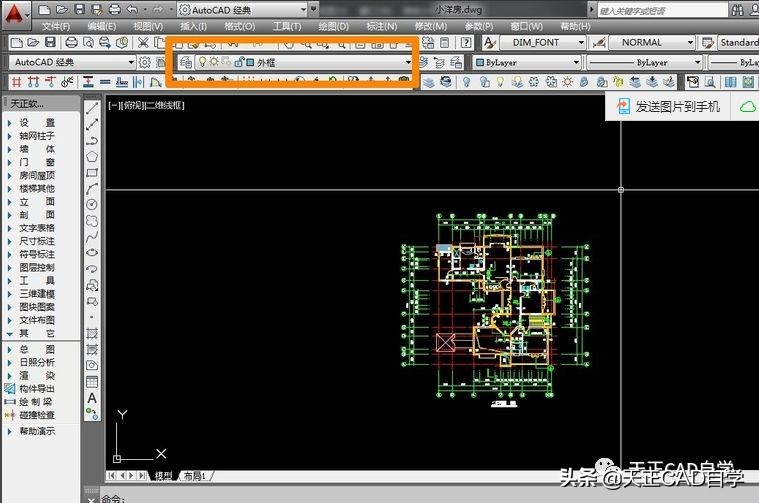Click workspace settings gear icon
Image resolution: width=759 pixels, height=503 pixels.
[x=145, y=62]
